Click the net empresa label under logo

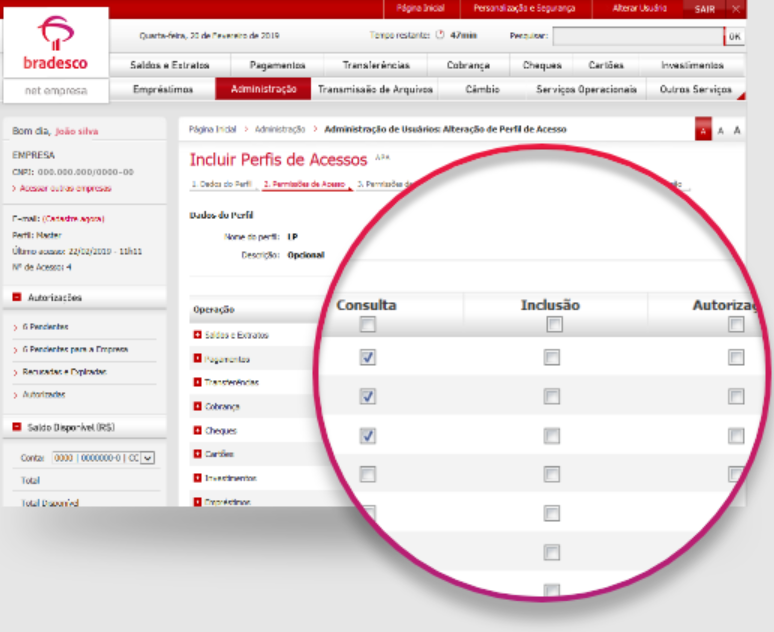56,90
